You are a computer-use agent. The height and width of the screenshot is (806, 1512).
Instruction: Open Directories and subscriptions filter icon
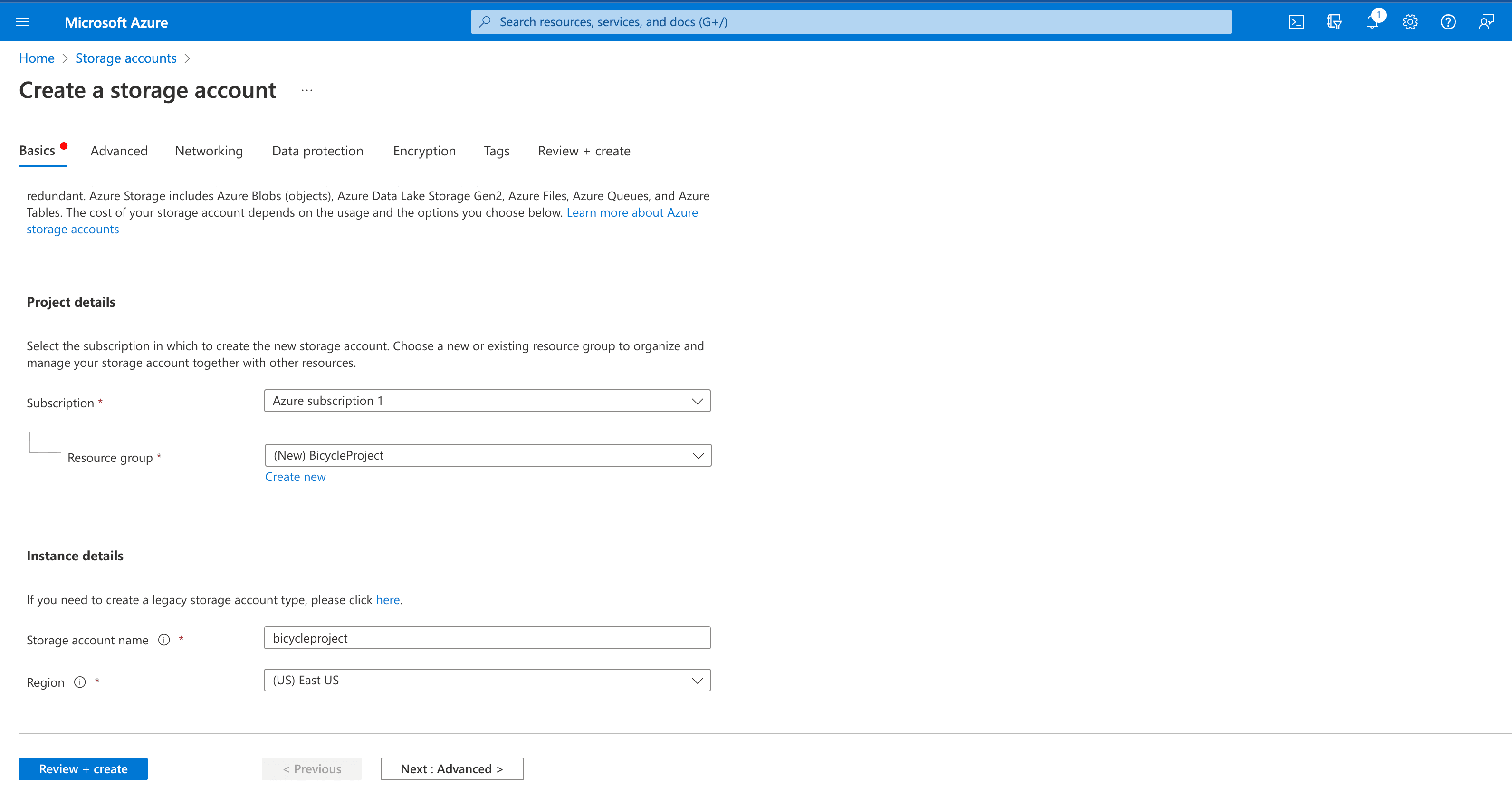tap(1333, 22)
